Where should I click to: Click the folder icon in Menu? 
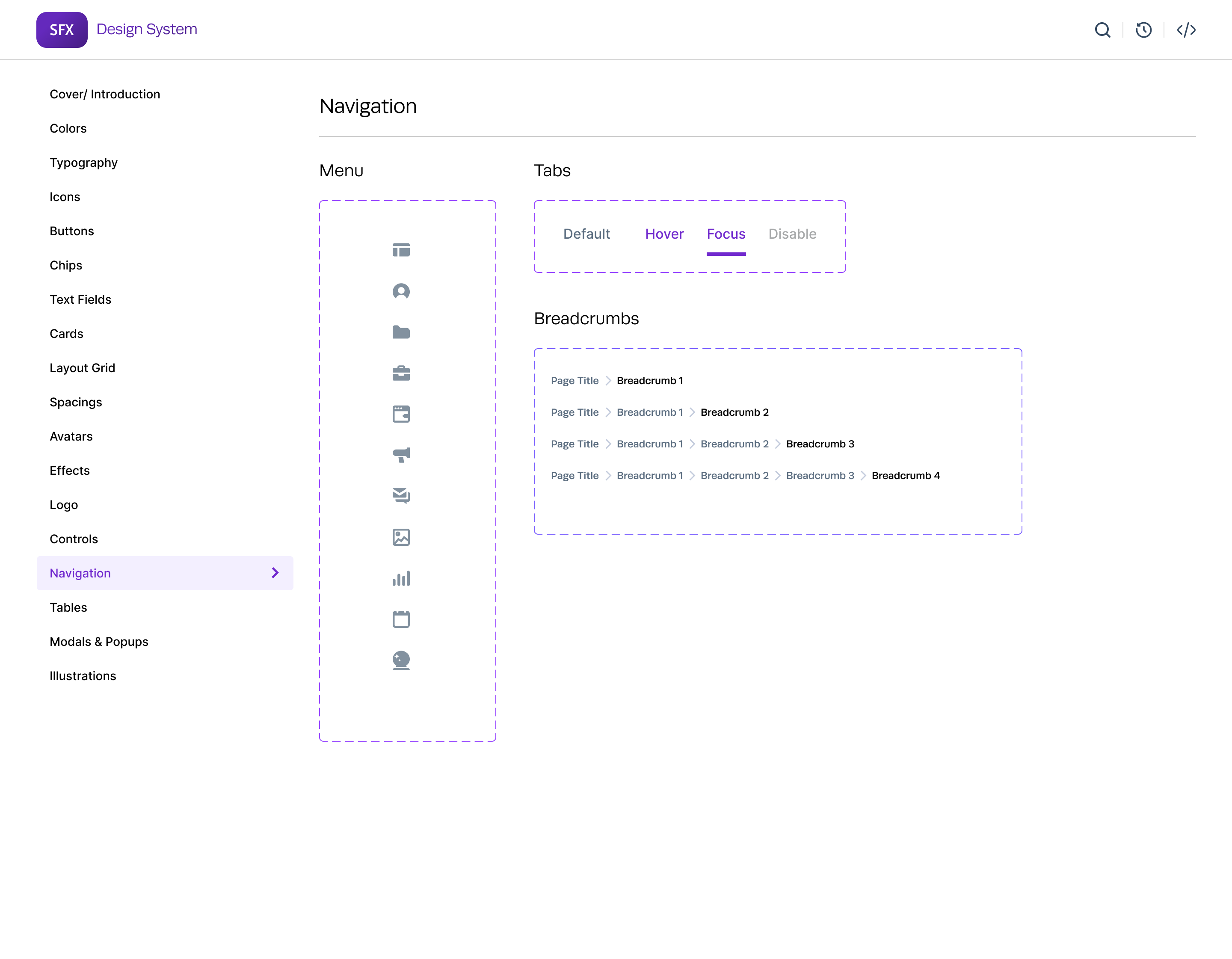pos(401,332)
